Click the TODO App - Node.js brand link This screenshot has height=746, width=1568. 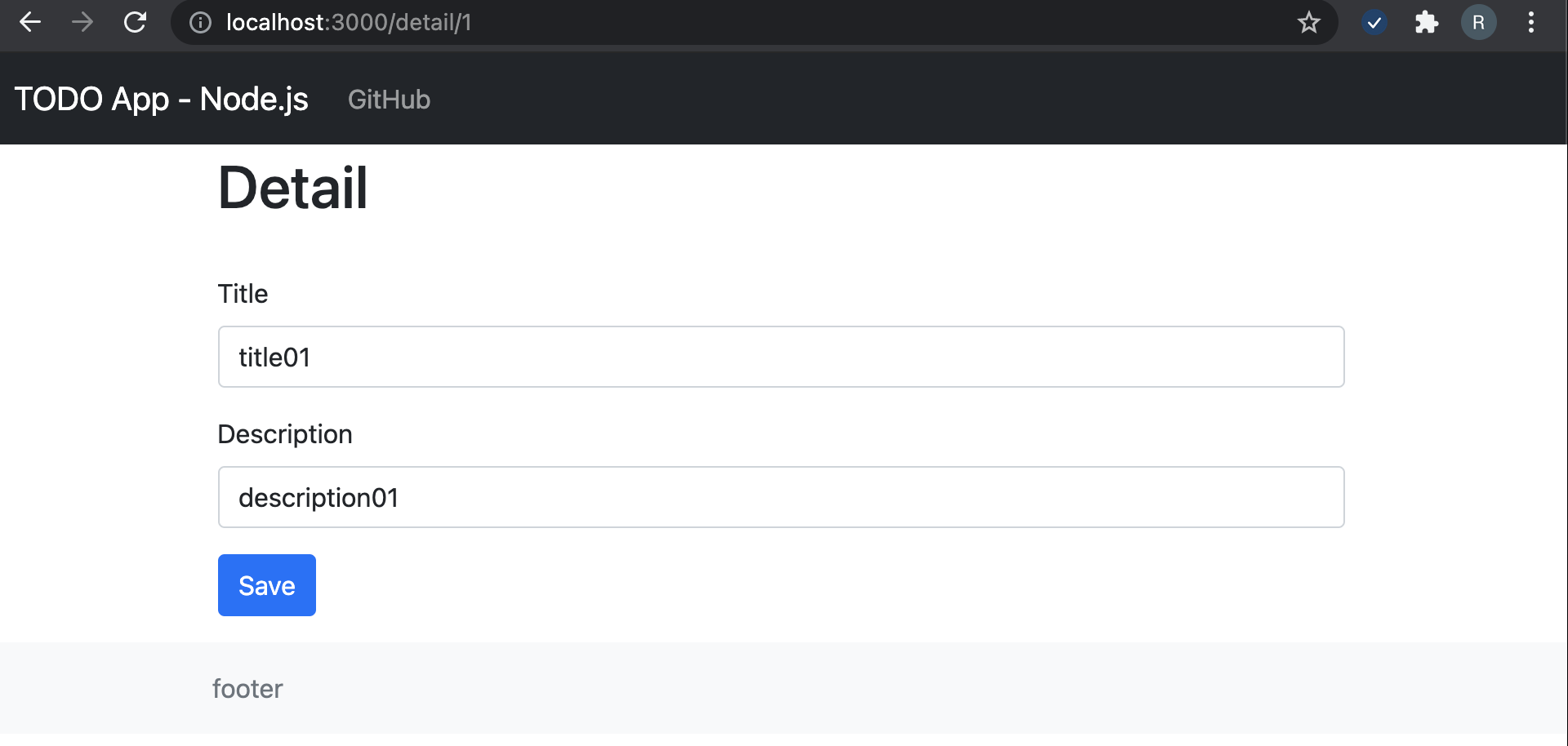click(x=162, y=99)
